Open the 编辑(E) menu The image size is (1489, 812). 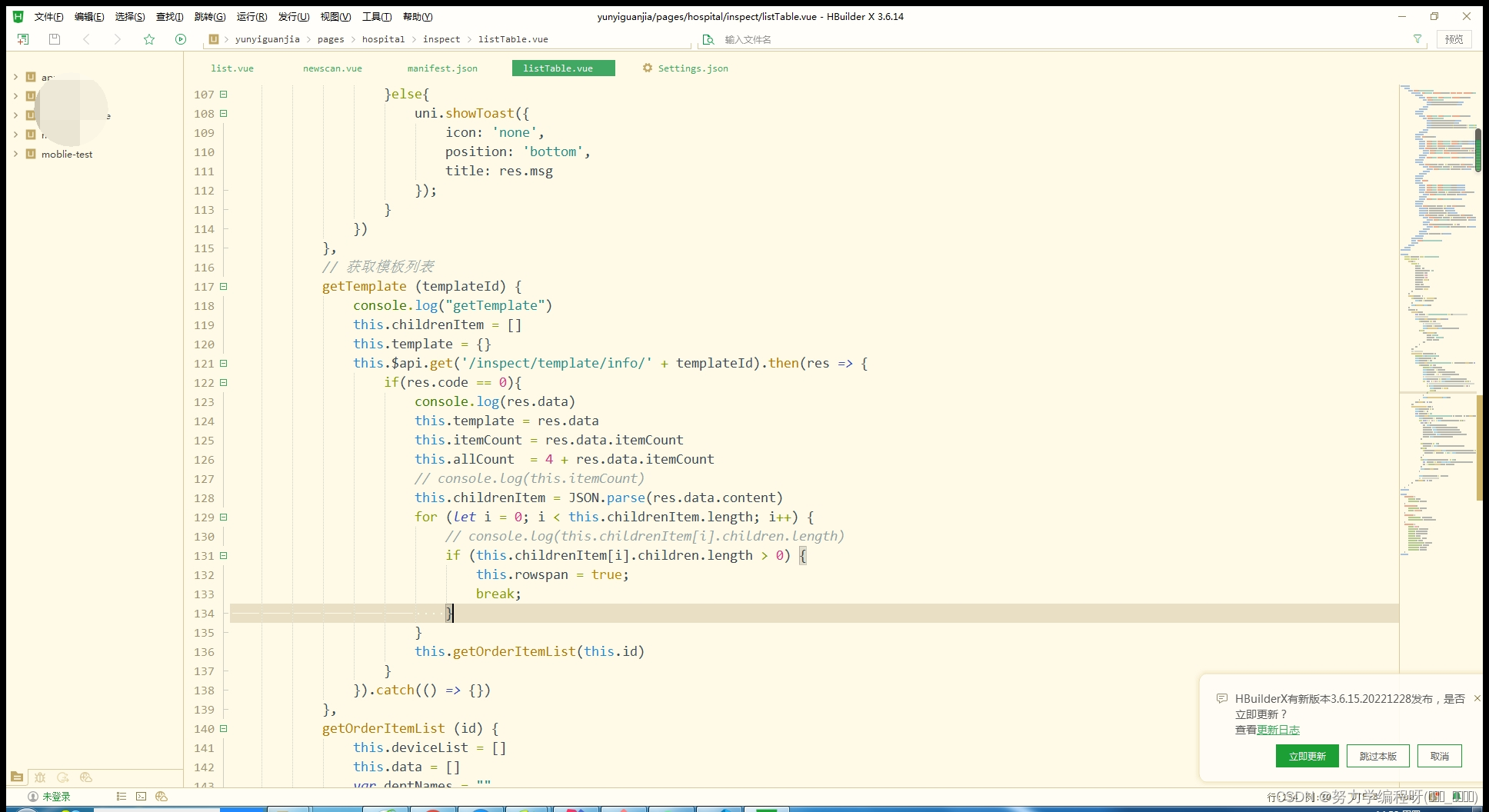(x=89, y=16)
